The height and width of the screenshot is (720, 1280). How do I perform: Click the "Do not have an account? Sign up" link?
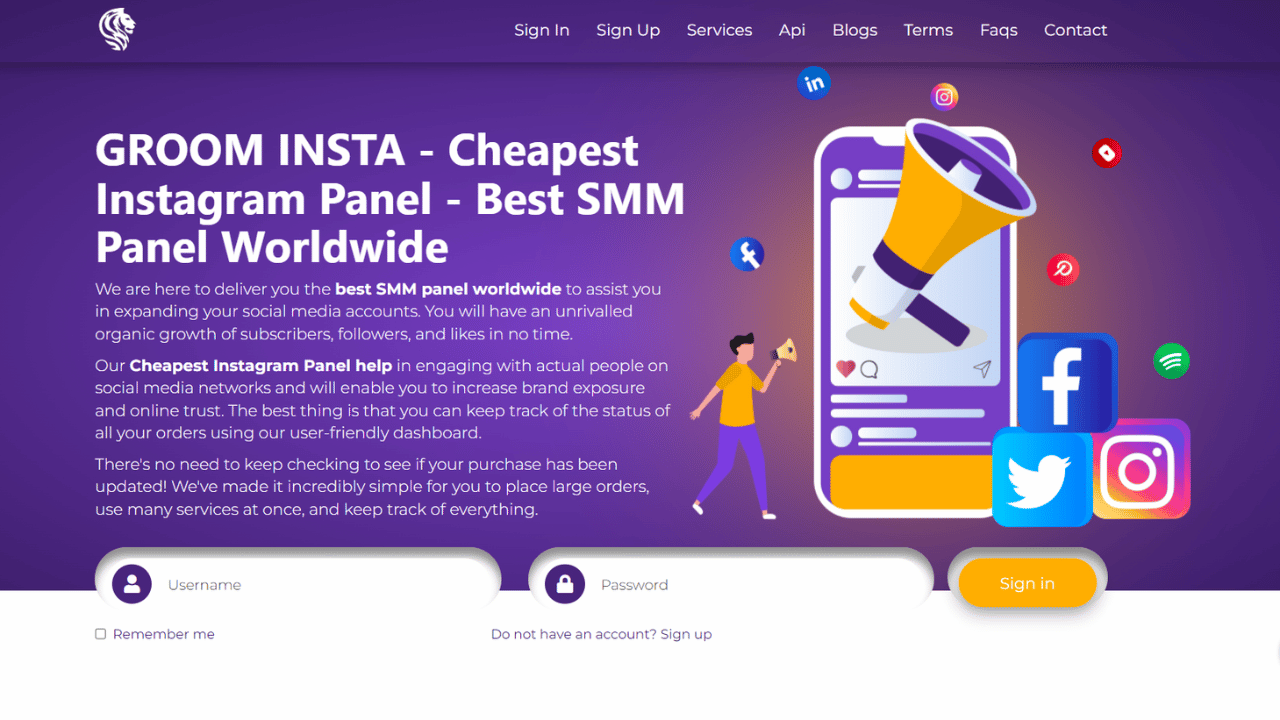(x=601, y=634)
